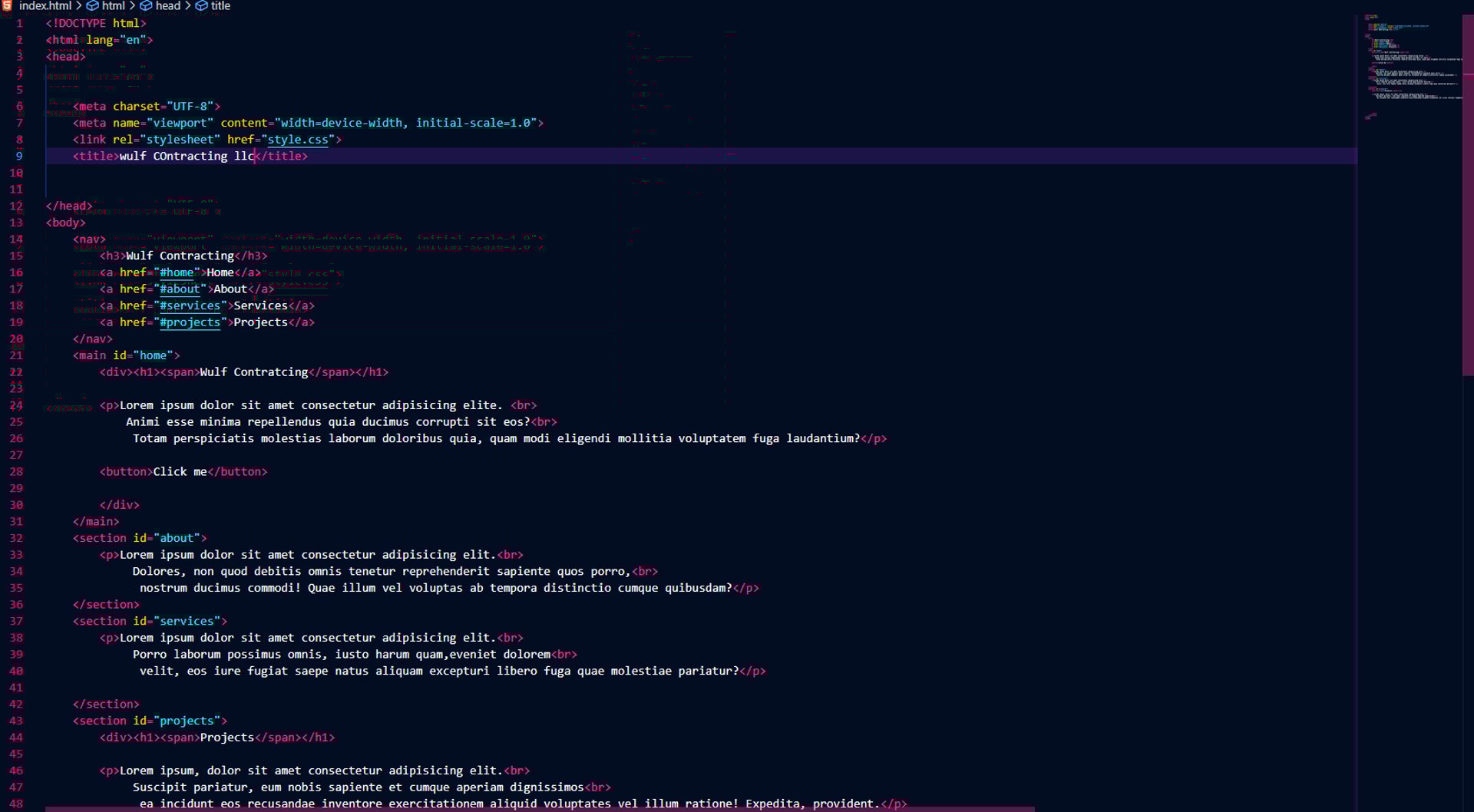Click the "Projects" link text on line 19
Screen dimensions: 1474x812
coord(261,322)
